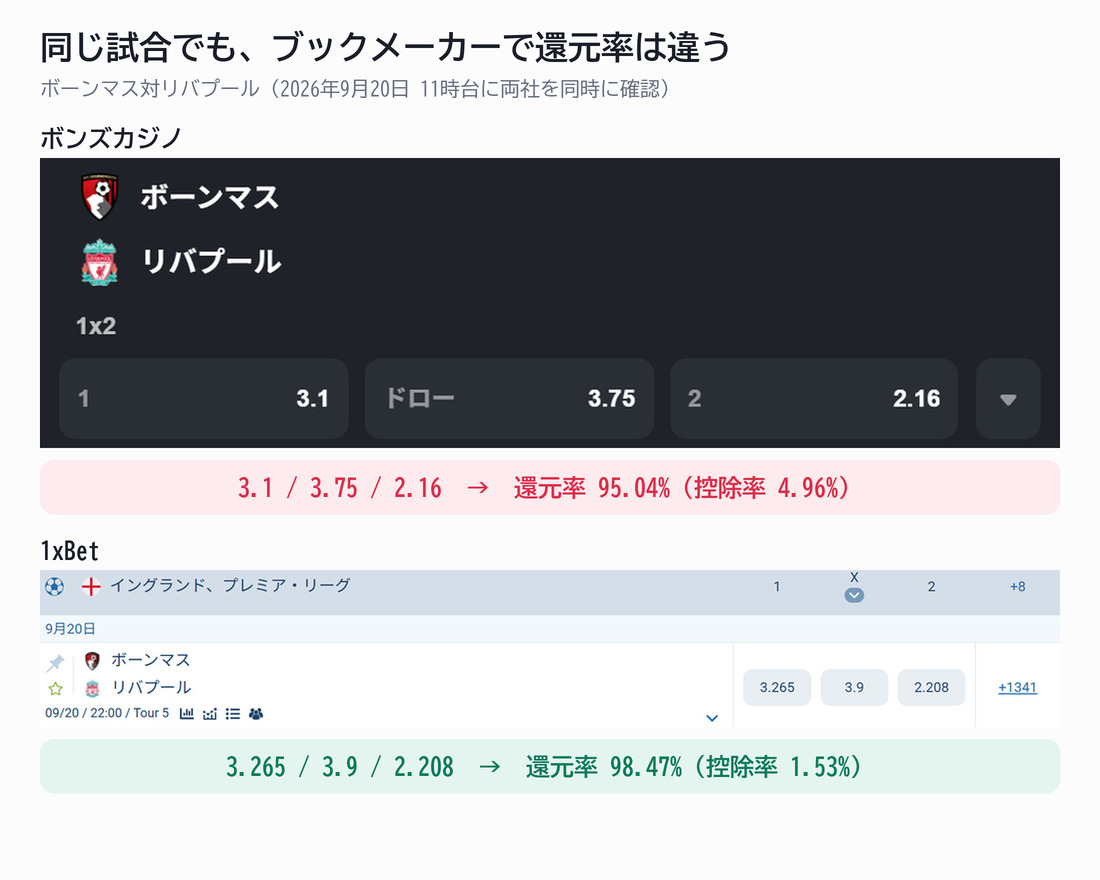The height and width of the screenshot is (880, 1100).
Task: Expand the 1xBet match row chevron
Action: point(712,718)
